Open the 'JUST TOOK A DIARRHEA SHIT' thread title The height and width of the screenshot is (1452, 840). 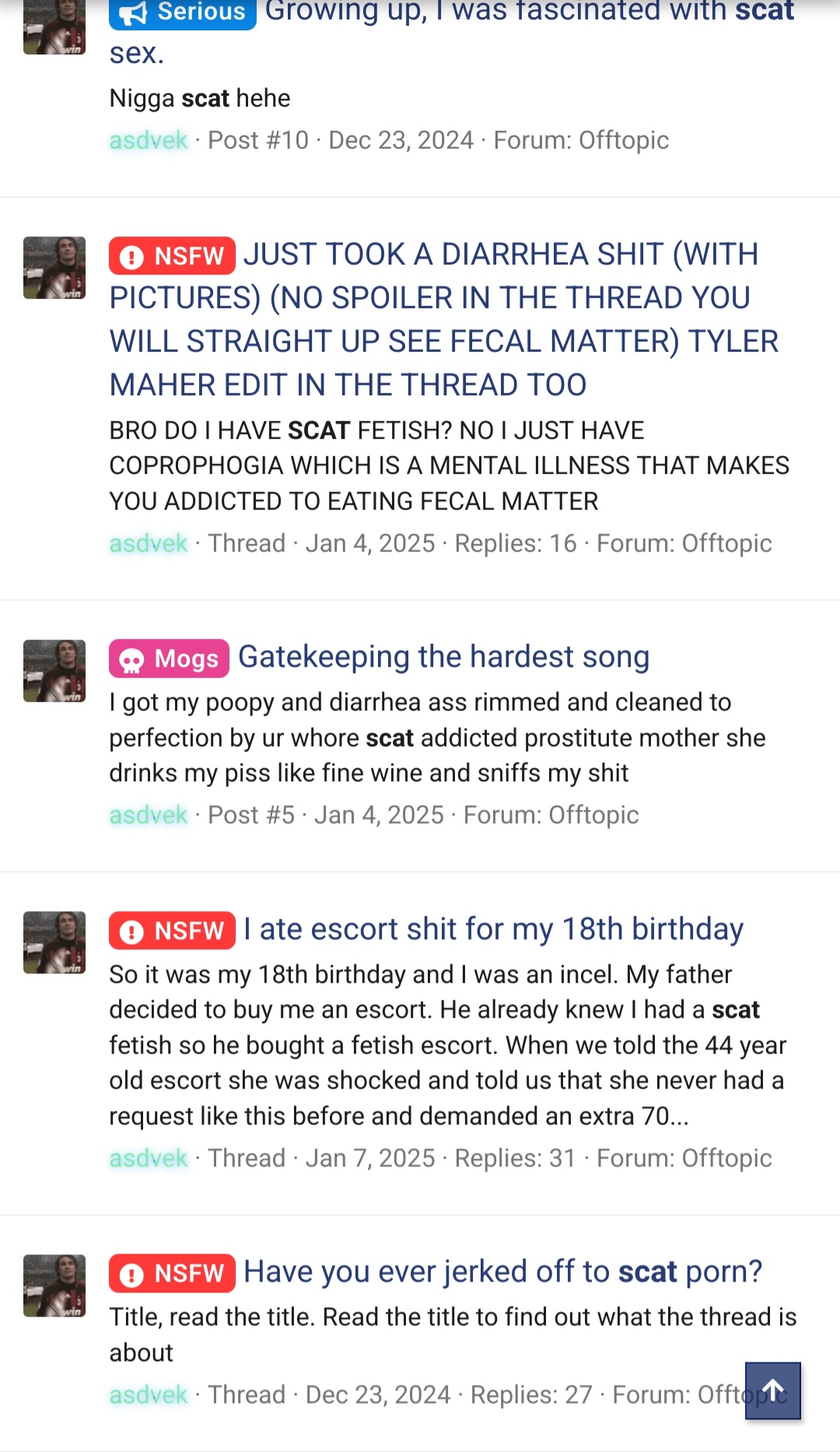(443, 319)
